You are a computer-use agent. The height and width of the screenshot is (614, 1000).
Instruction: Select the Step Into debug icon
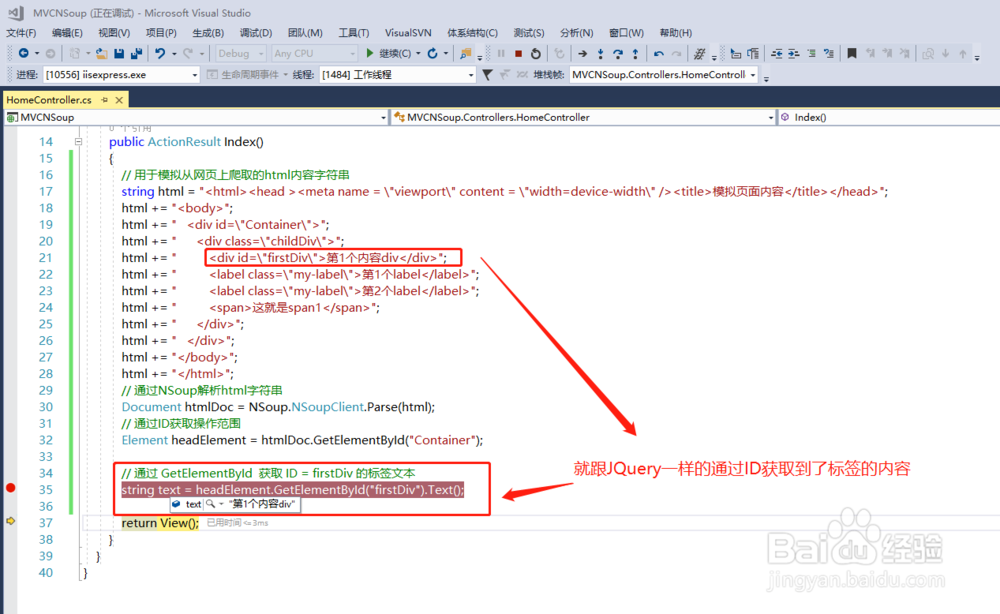click(x=600, y=53)
